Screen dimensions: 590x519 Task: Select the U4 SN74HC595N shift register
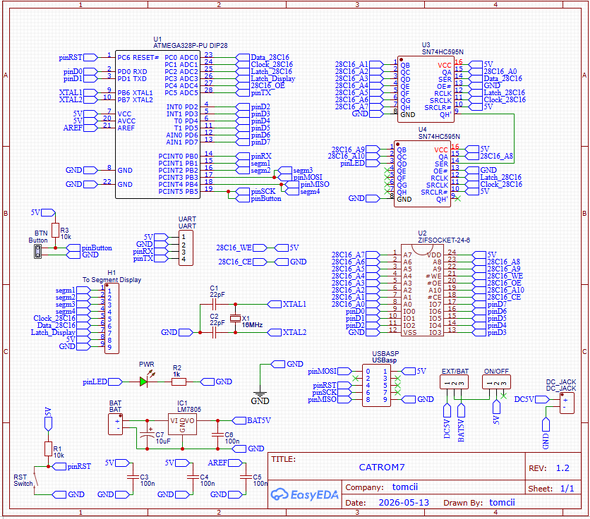(422, 174)
